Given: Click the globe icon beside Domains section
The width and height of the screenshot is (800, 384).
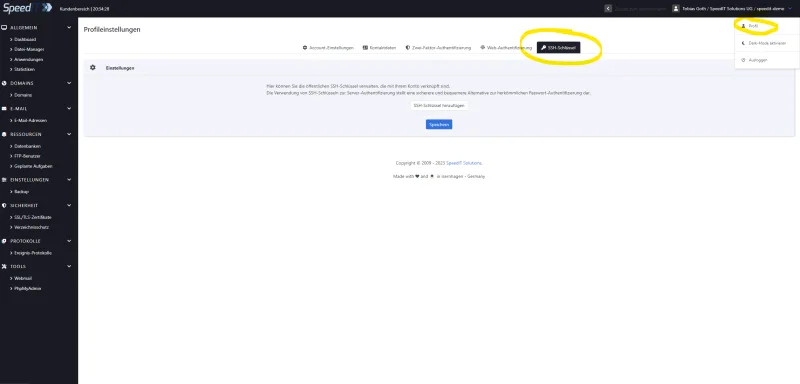Looking at the screenshot, I should tap(5, 83).
